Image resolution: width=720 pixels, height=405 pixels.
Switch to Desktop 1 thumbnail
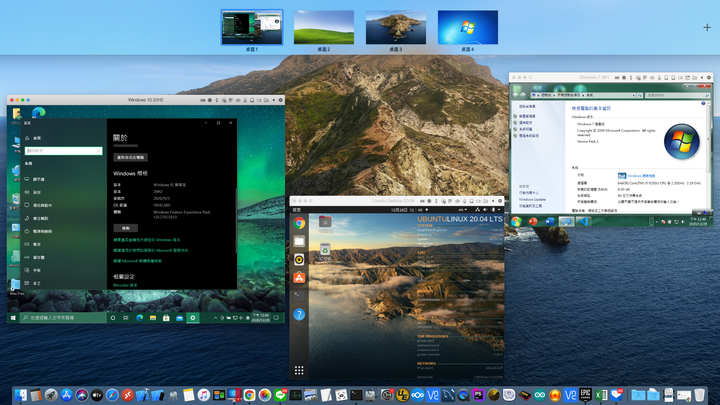click(252, 28)
